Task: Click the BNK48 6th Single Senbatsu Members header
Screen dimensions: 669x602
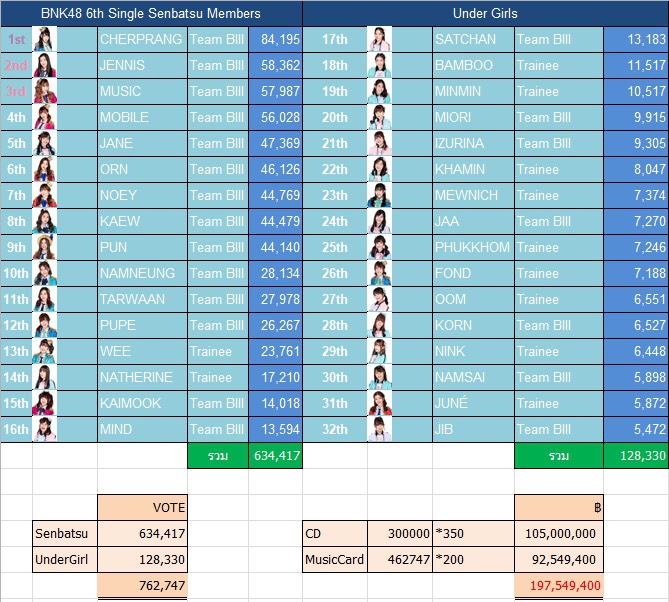Action: click(x=151, y=13)
